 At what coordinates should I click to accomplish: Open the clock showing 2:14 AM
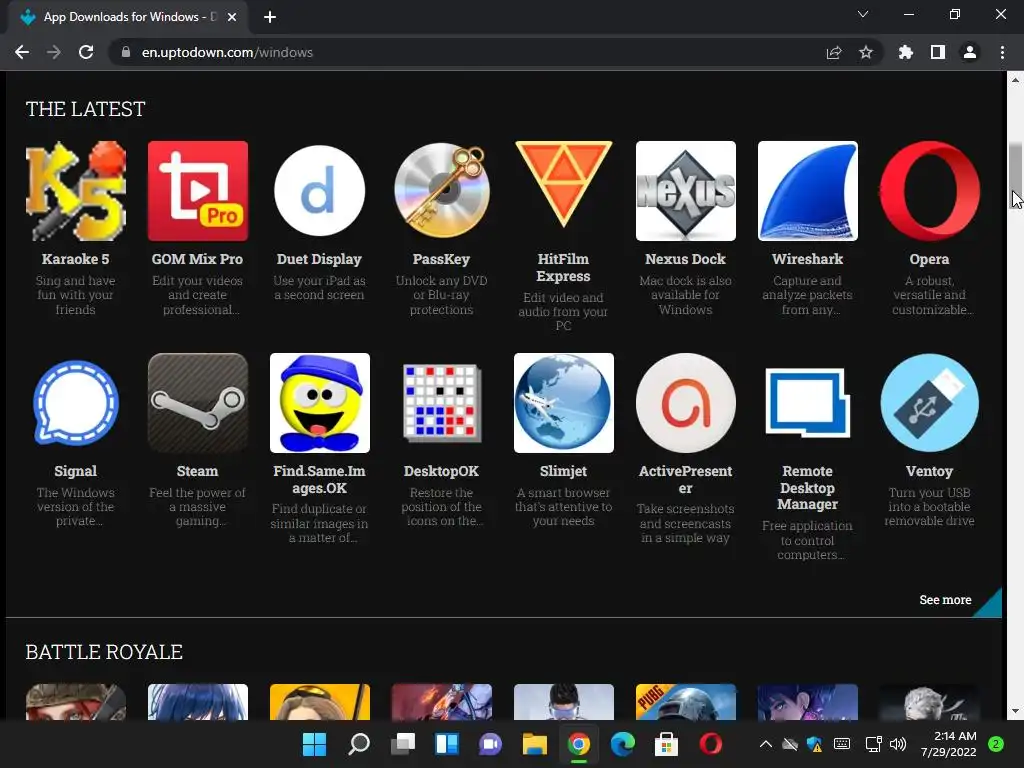tap(949, 744)
